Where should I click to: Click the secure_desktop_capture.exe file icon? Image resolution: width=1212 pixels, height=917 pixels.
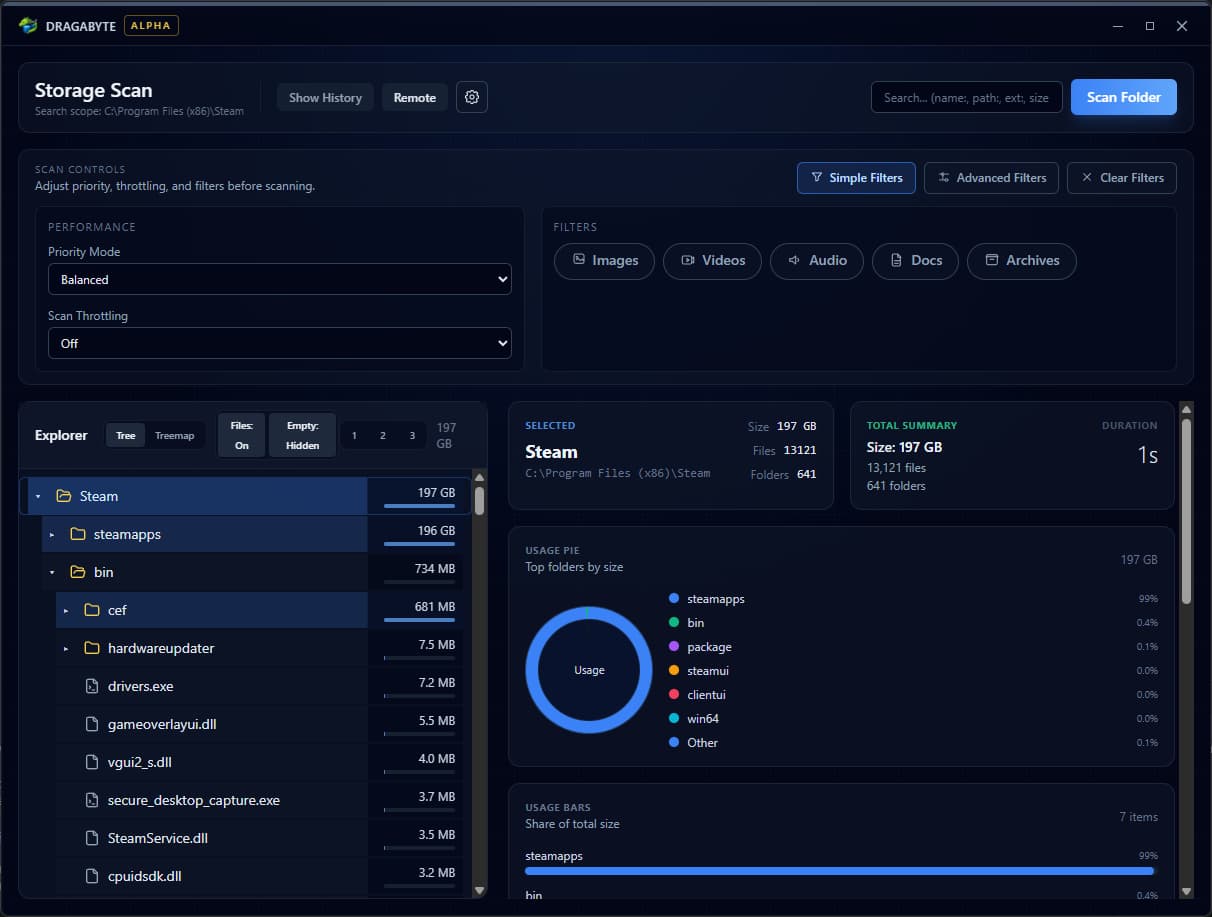point(92,800)
